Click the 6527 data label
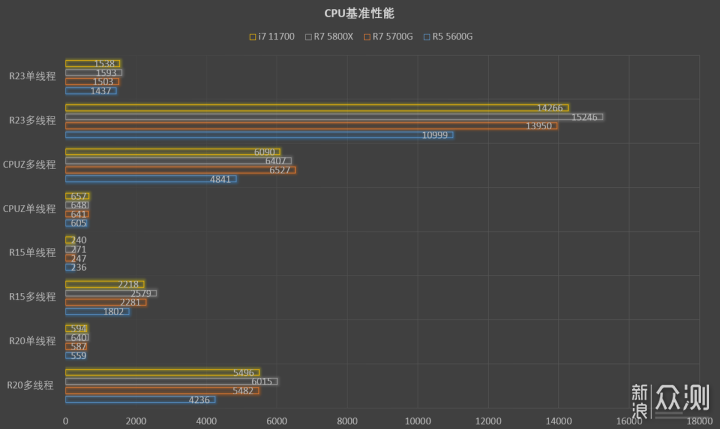This screenshot has height=429, width=720. [280, 170]
